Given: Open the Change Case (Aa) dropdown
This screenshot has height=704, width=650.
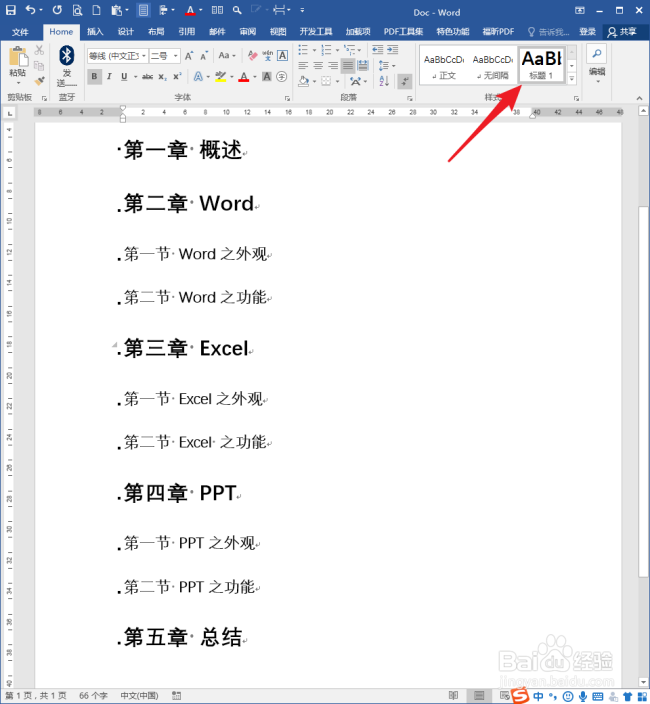Looking at the screenshot, I should point(227,56).
